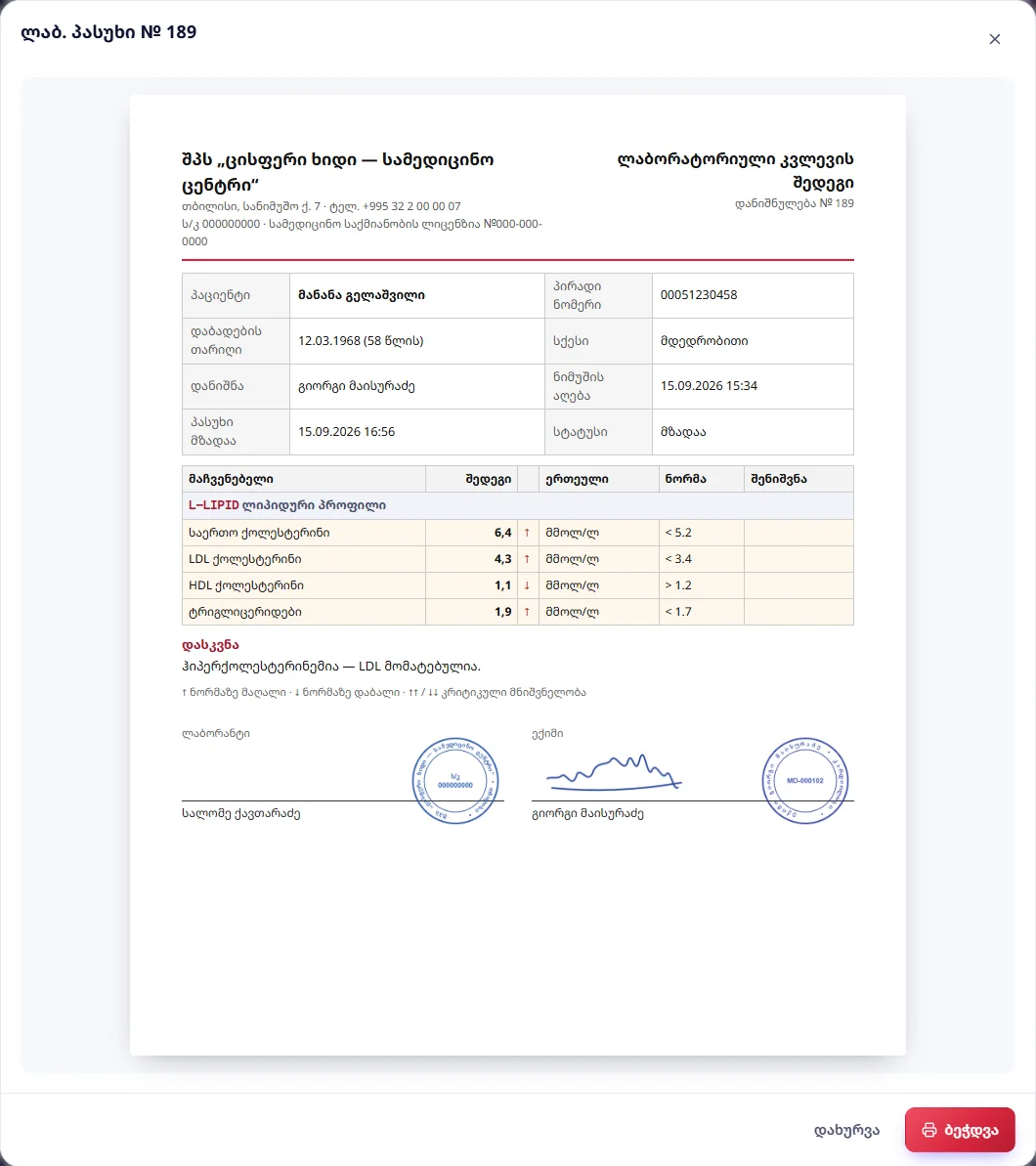
Task: Click the norm value < 1.7
Action: tap(678, 612)
